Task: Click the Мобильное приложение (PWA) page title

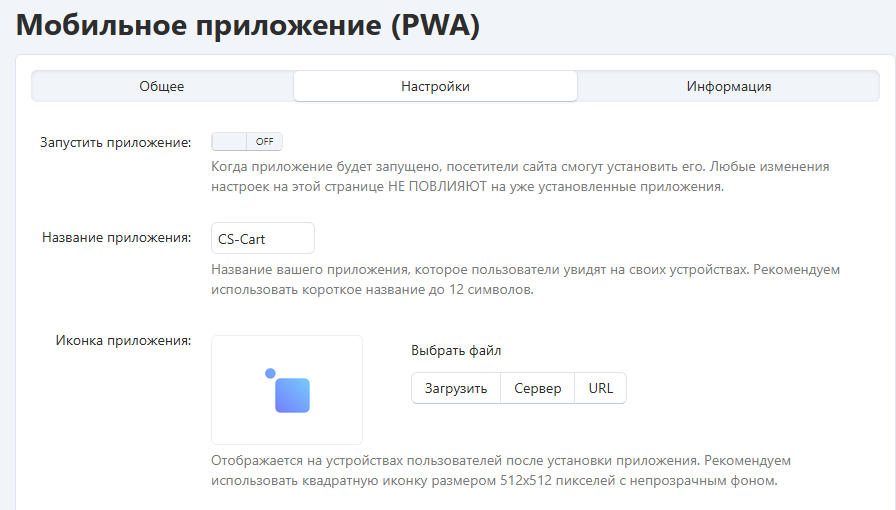Action: 248,26
